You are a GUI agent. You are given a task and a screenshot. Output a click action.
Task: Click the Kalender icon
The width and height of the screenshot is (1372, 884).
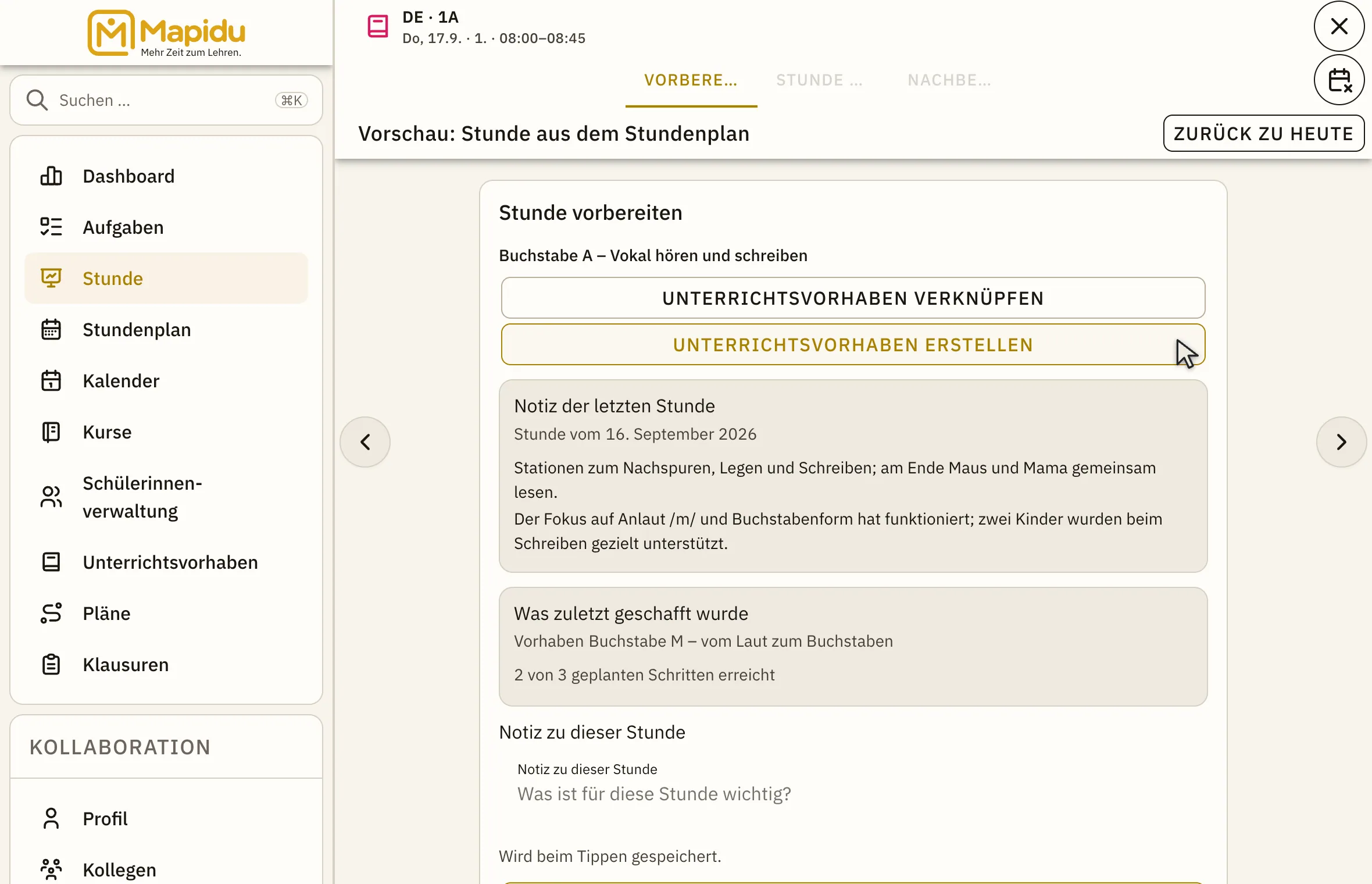[x=51, y=380]
